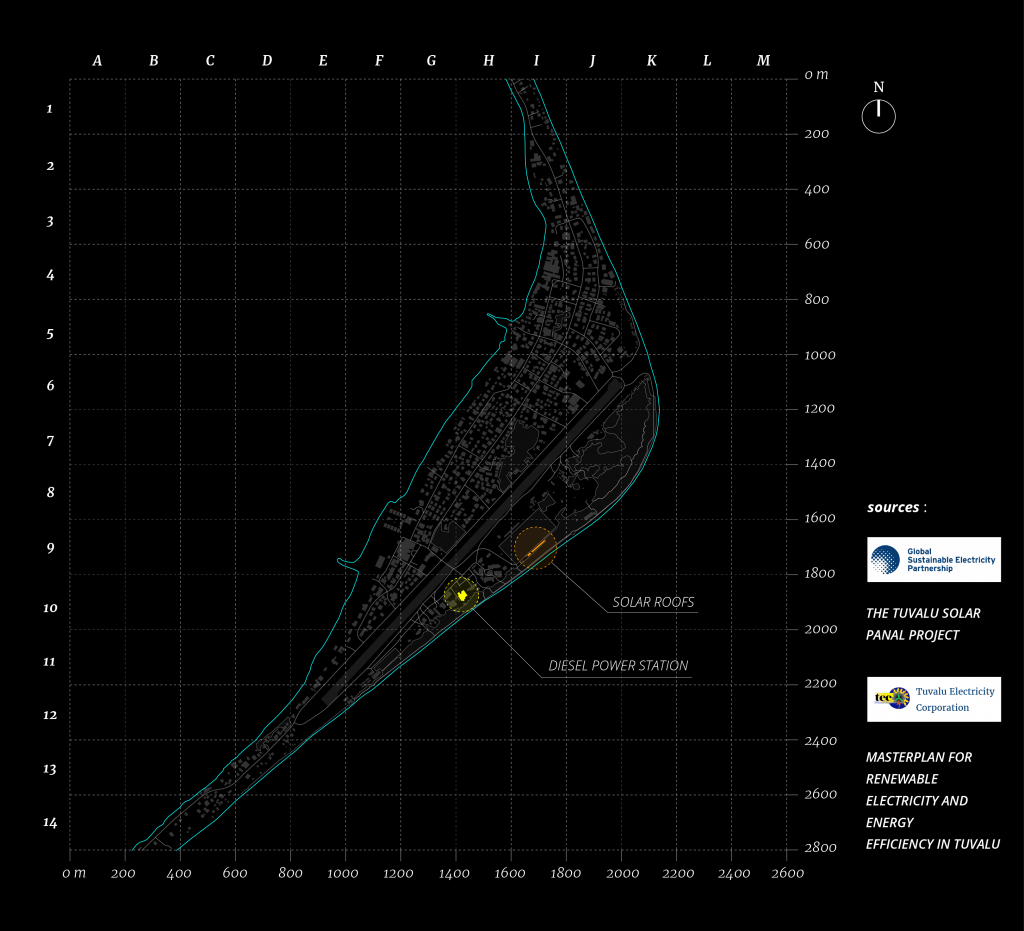Image resolution: width=1024 pixels, height=931 pixels.
Task: Click the orange solar roofs circle marker
Action: tap(535, 548)
